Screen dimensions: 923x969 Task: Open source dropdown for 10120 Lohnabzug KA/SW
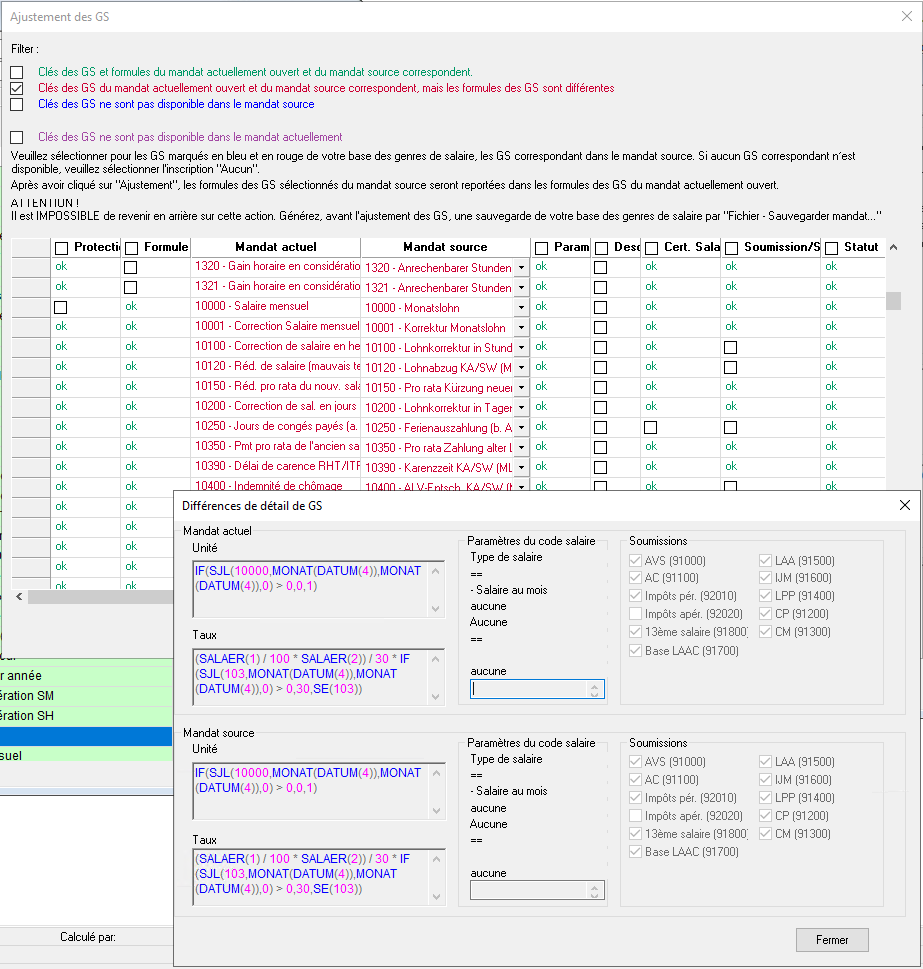pyautogui.click(x=521, y=367)
